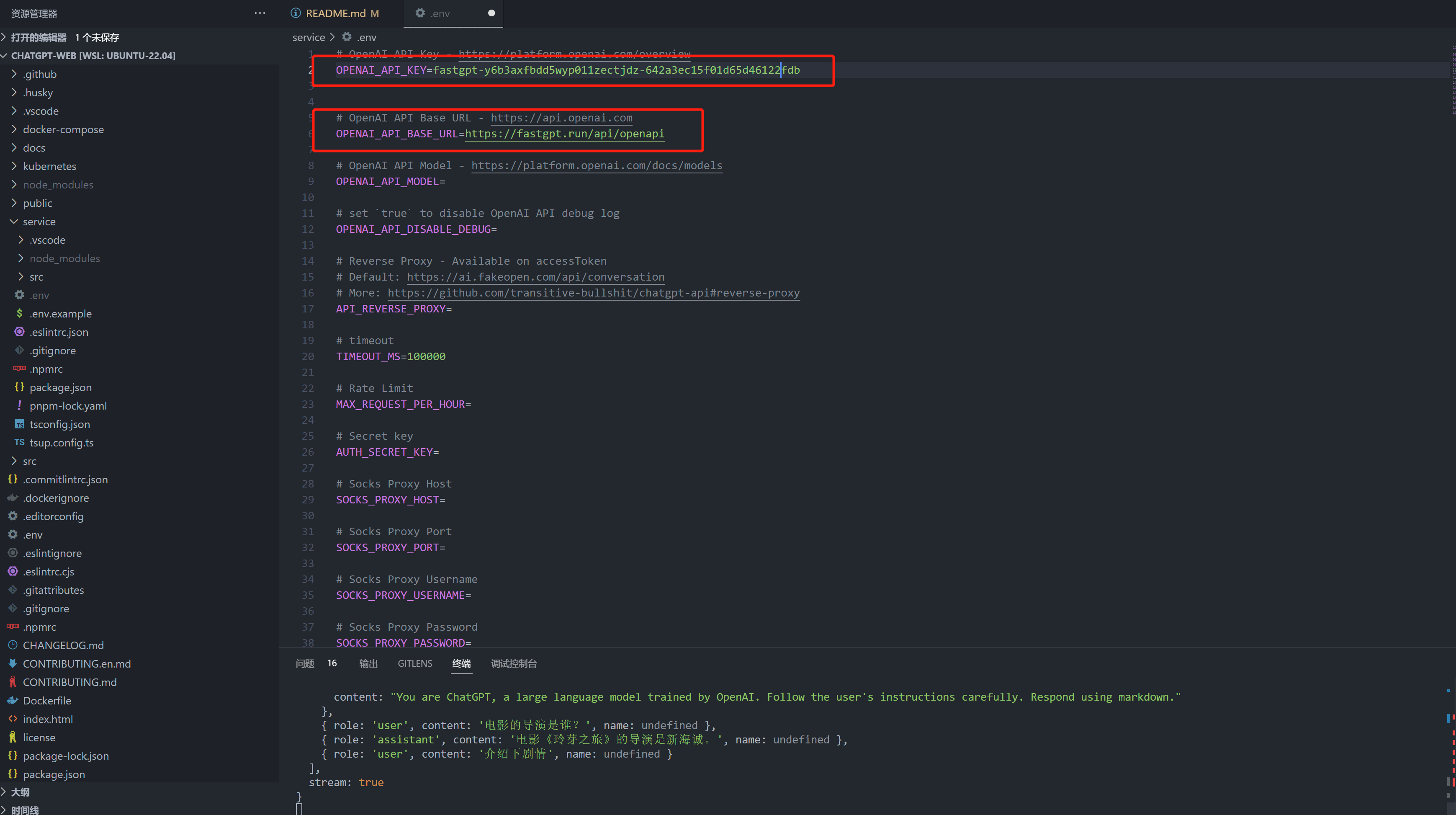The width and height of the screenshot is (1456, 815).
Task: Open .eslintrc.json in service folder
Action: [59, 332]
